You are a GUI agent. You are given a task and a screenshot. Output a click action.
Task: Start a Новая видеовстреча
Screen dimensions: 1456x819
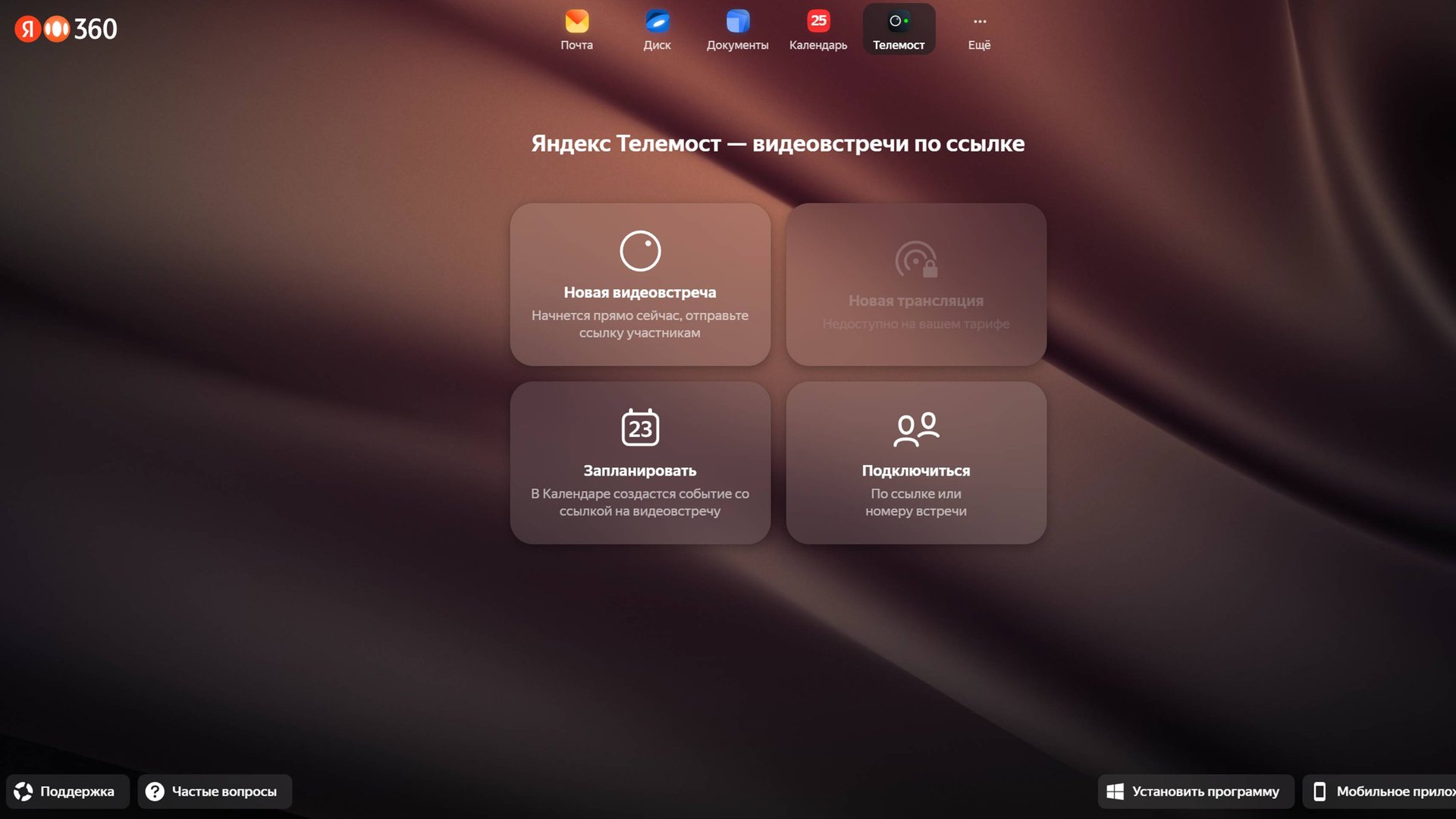(x=639, y=284)
